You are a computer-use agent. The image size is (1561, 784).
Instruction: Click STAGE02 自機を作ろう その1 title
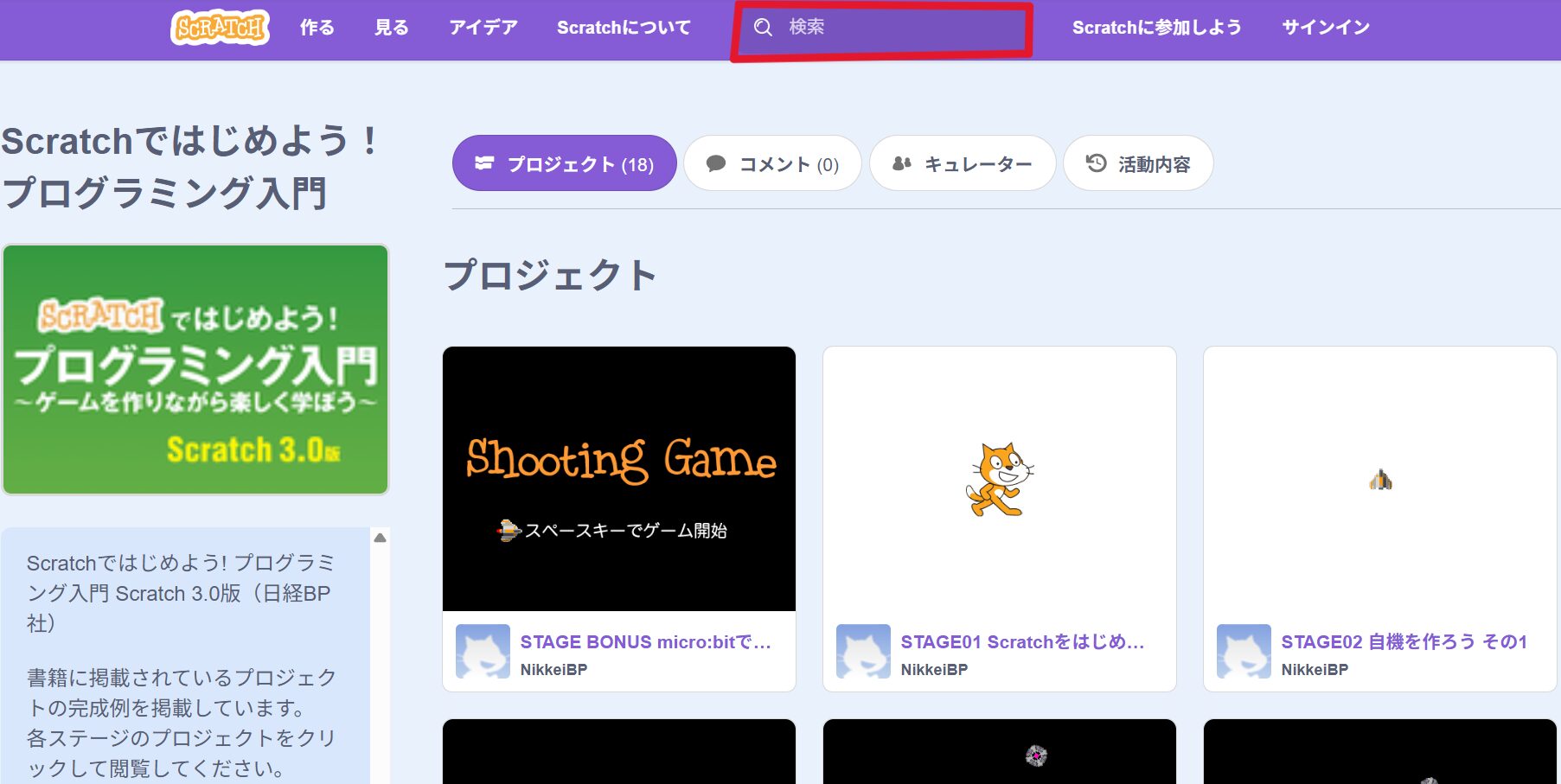pos(1404,642)
